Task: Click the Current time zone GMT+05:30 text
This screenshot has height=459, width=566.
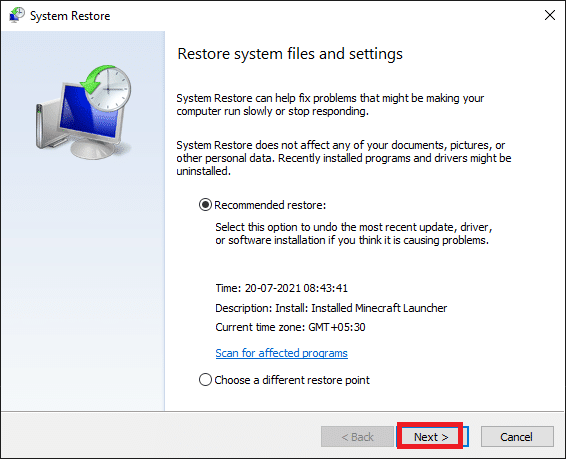Action: click(290, 327)
